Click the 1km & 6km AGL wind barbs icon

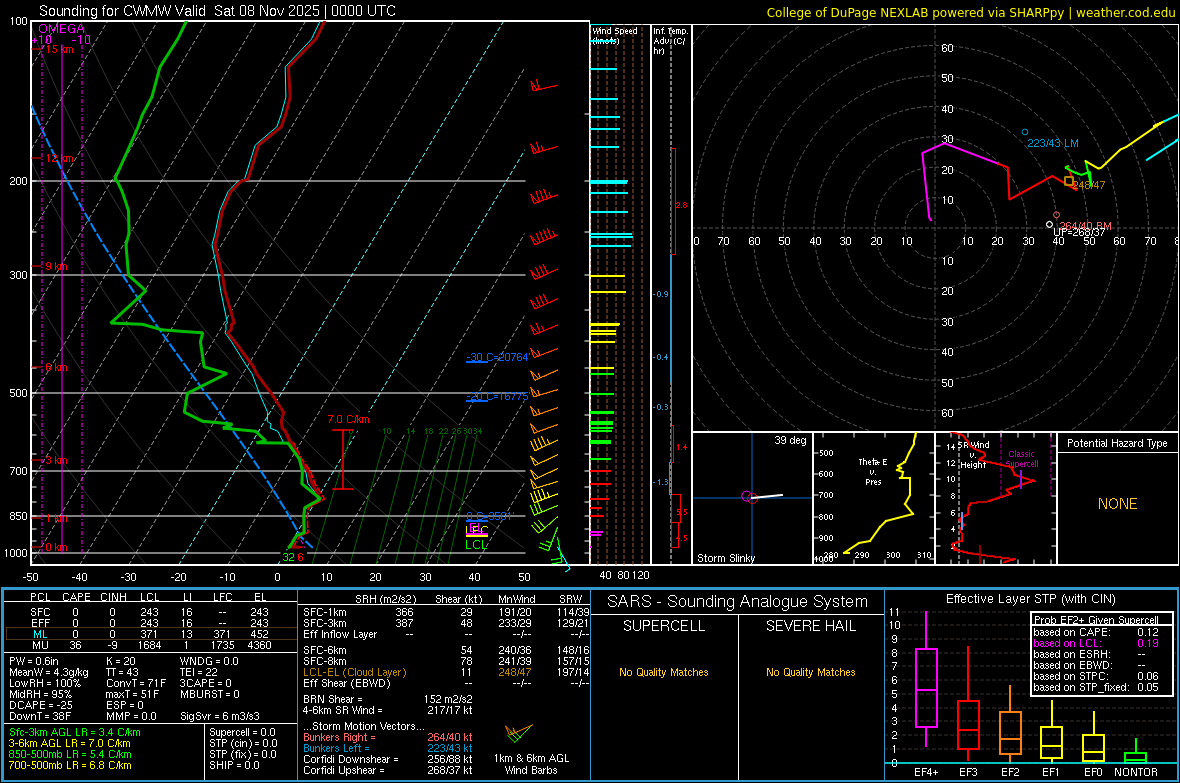(518, 733)
